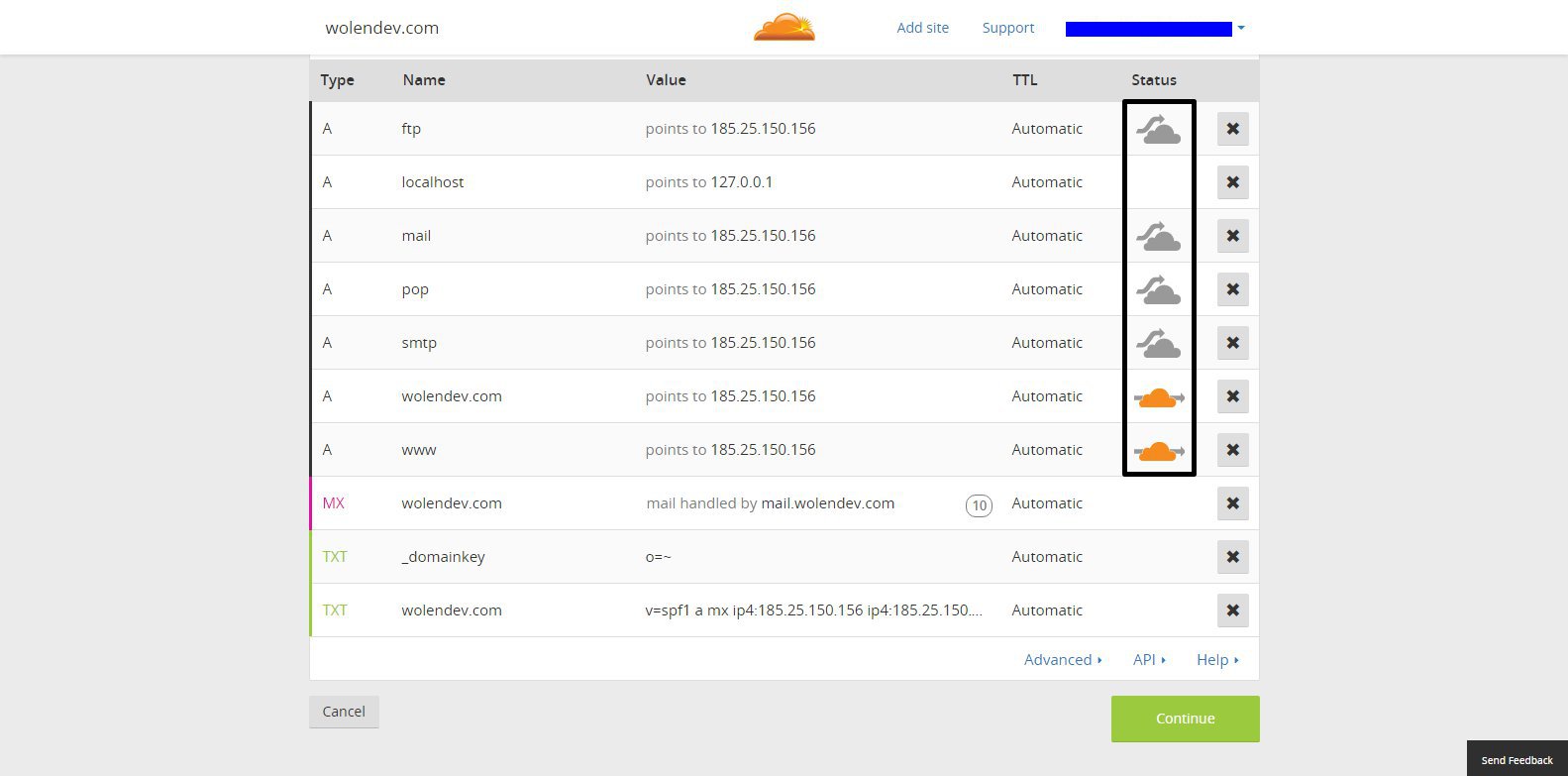Open the account dropdown arrow
This screenshot has width=1568, height=776.
click(x=1241, y=29)
